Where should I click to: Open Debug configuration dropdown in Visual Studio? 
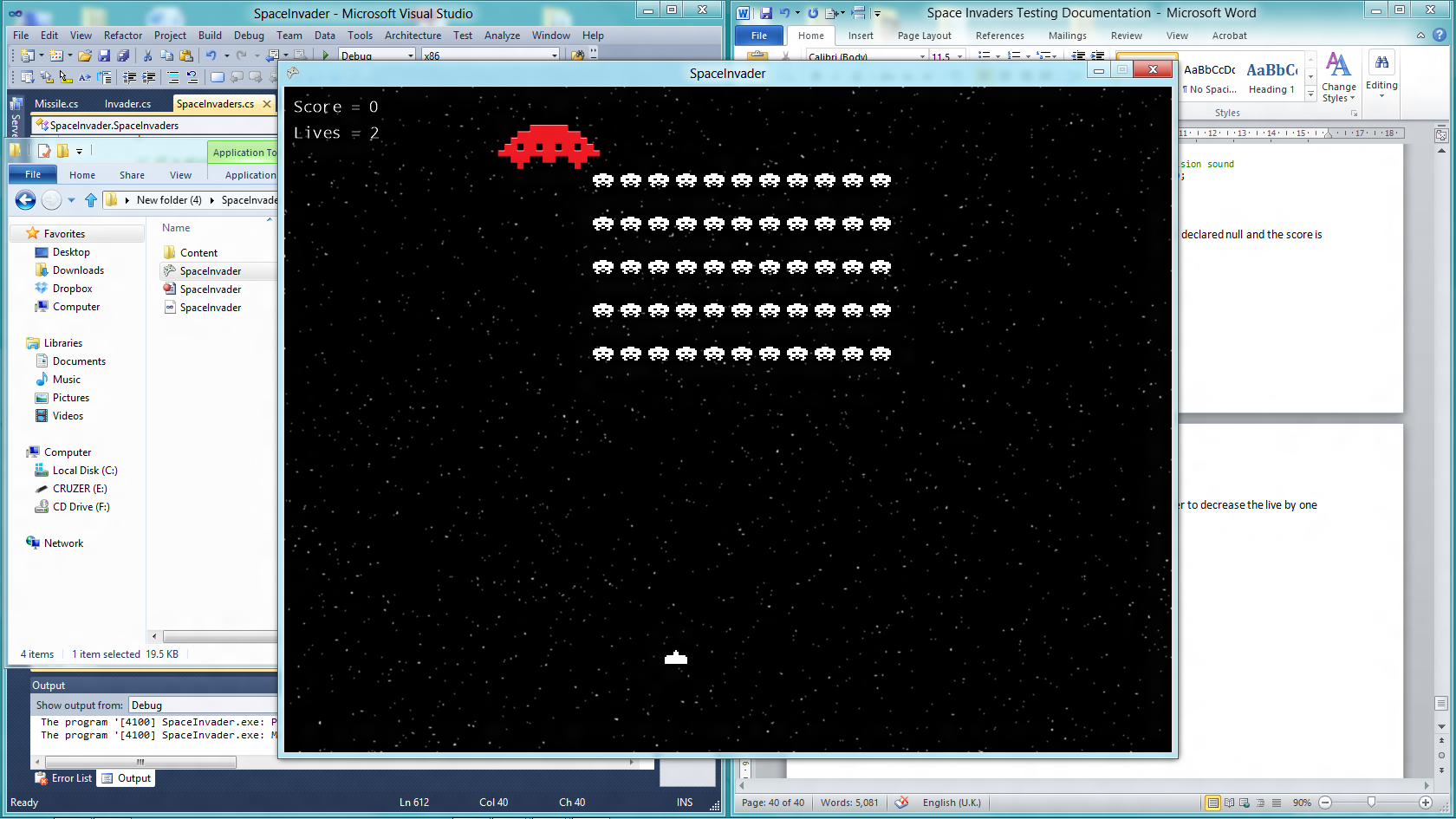[411, 55]
